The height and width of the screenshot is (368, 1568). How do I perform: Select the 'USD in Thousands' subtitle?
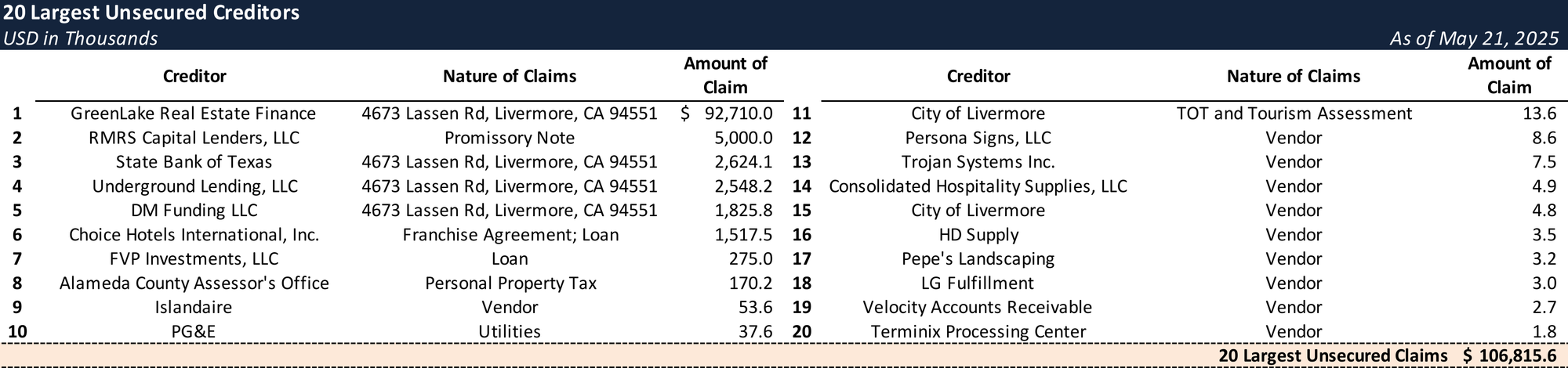81,38
